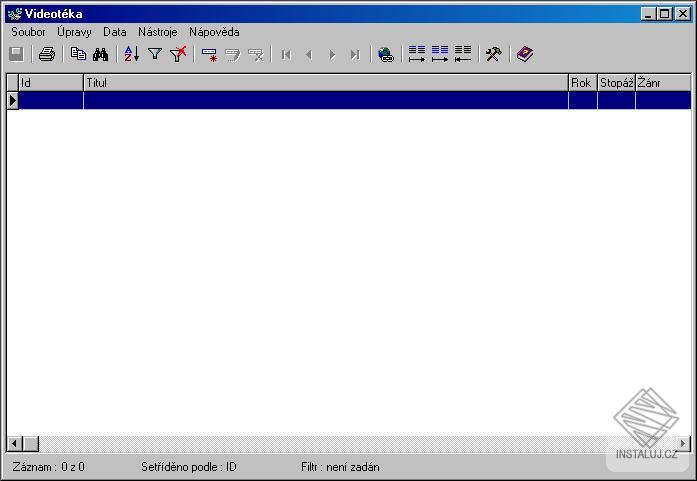The image size is (697, 481).
Task: Click the Stopáž column header
Action: coord(616,83)
